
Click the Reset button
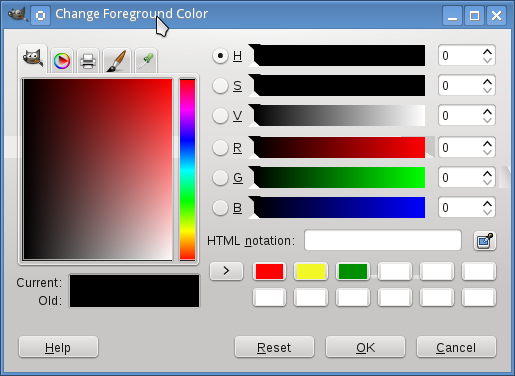click(274, 347)
